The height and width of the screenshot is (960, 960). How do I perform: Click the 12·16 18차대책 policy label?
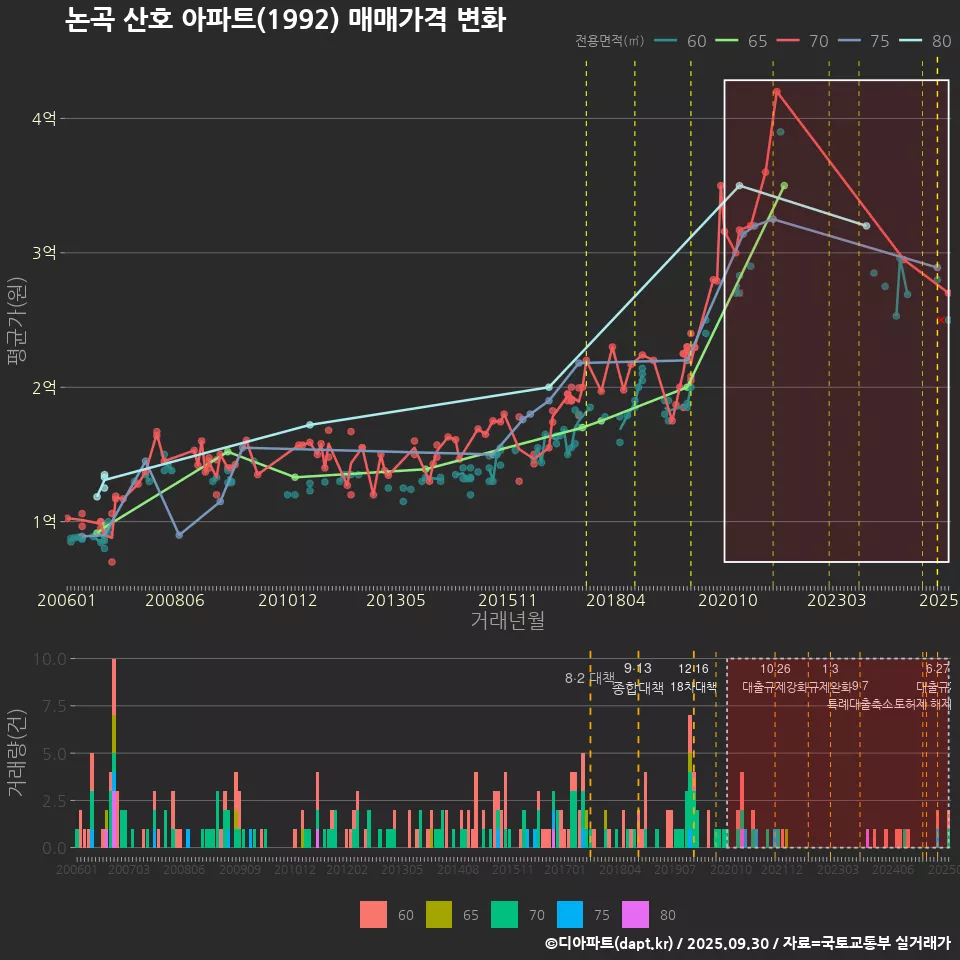693,678
